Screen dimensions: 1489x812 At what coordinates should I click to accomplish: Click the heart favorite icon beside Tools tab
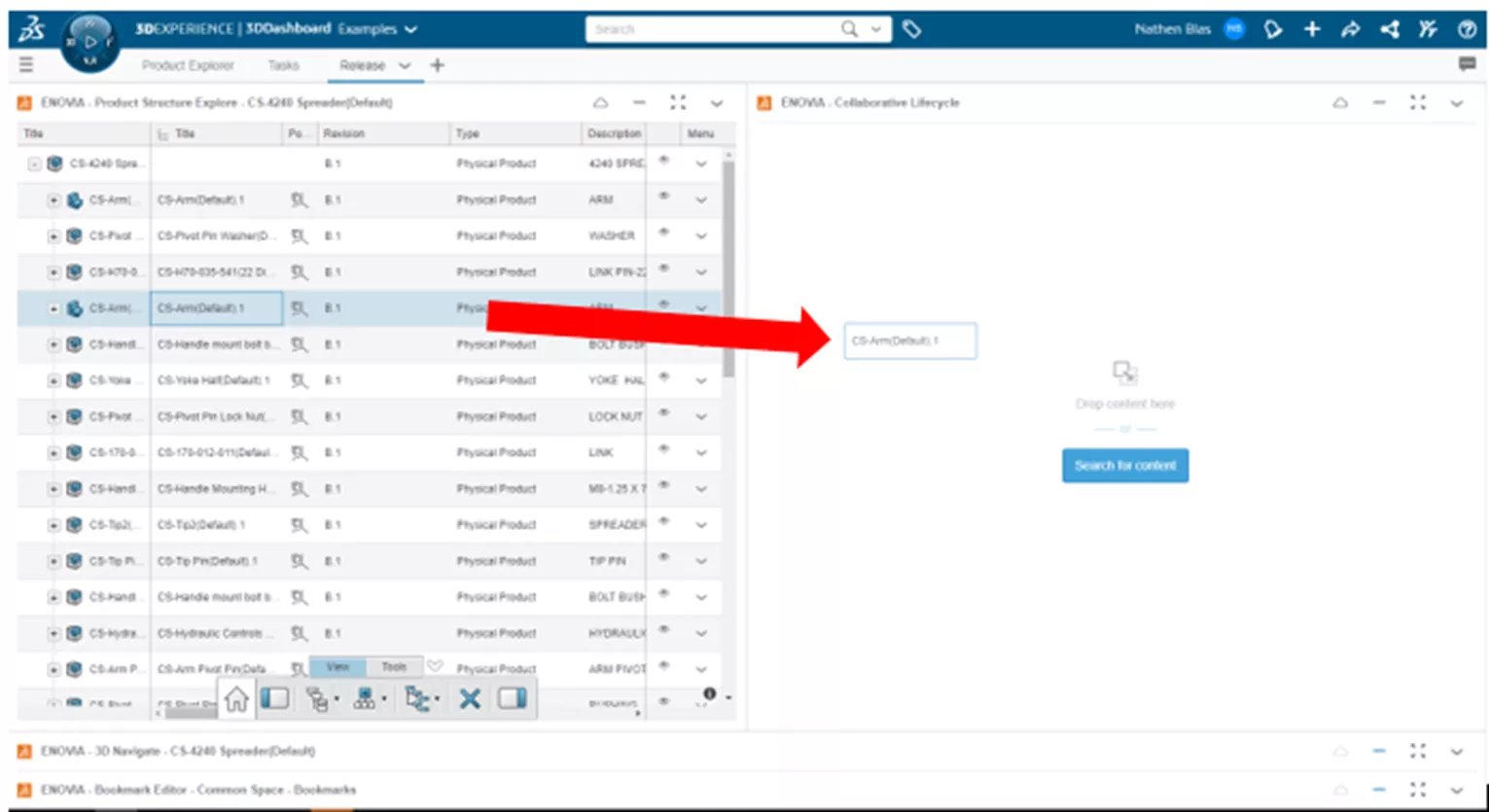(x=435, y=666)
